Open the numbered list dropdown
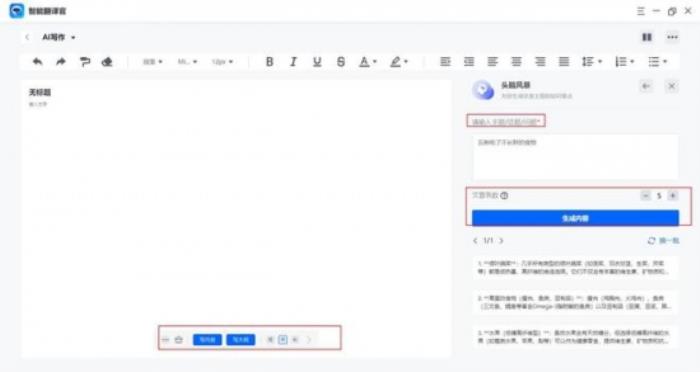The width and height of the screenshot is (700, 372). (x=625, y=62)
